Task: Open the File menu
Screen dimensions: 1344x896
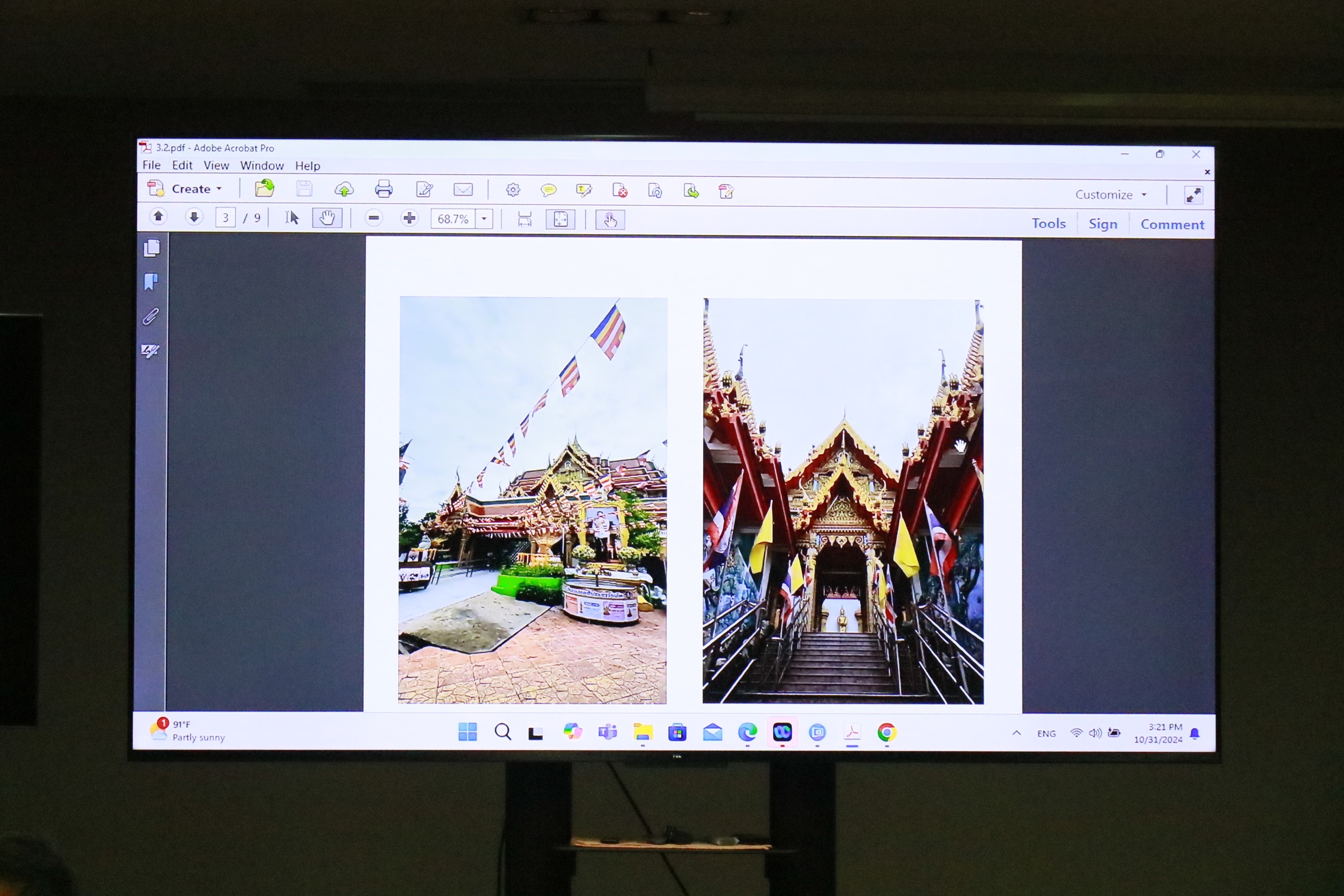Action: click(152, 165)
